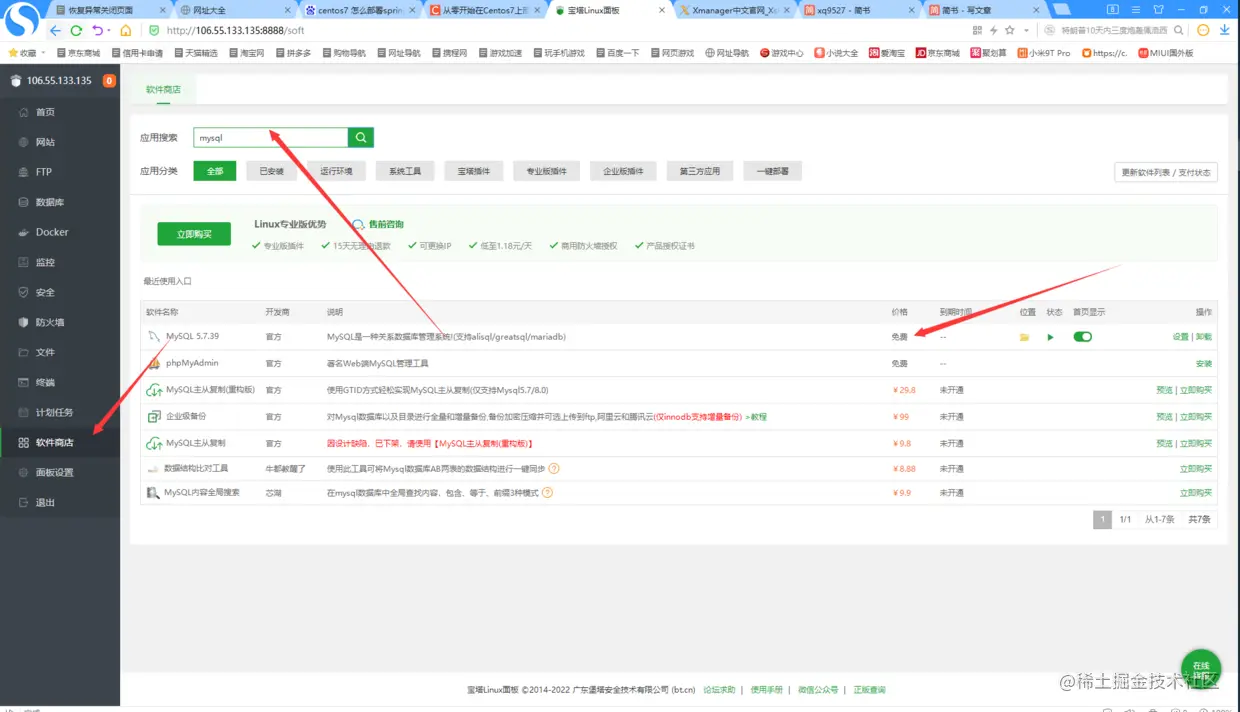The width and height of the screenshot is (1240, 712).
Task: Click the orange notification badge beside IP
Action: (109, 81)
